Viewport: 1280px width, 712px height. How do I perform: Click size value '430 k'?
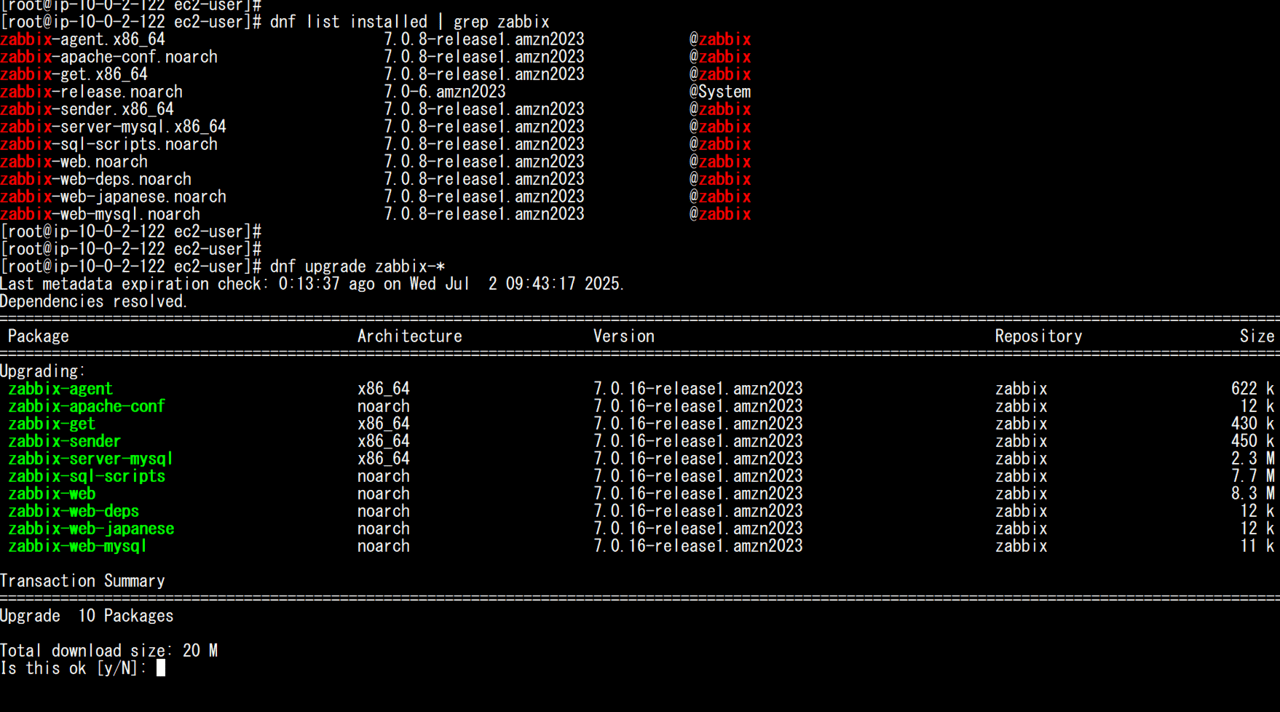pyautogui.click(x=1253, y=423)
